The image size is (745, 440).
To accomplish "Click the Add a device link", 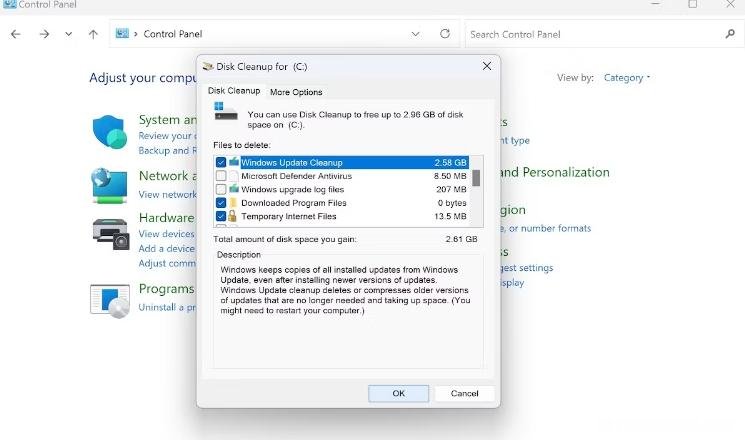I will [x=167, y=249].
